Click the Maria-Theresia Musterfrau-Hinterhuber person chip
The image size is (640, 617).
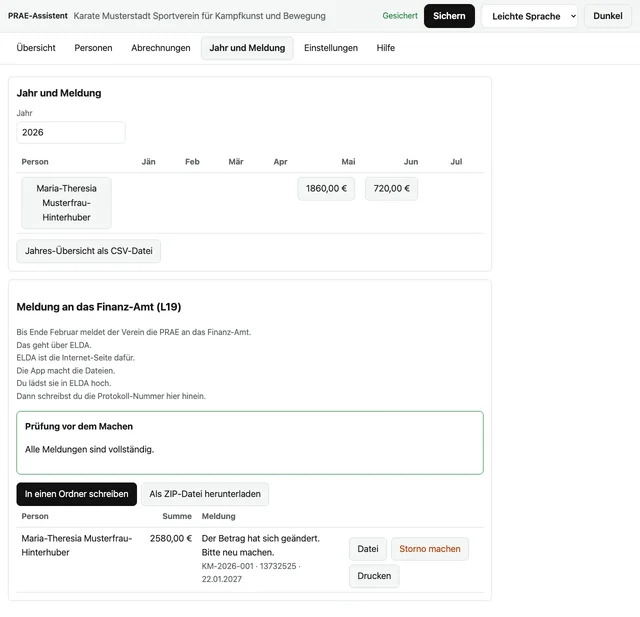click(67, 203)
